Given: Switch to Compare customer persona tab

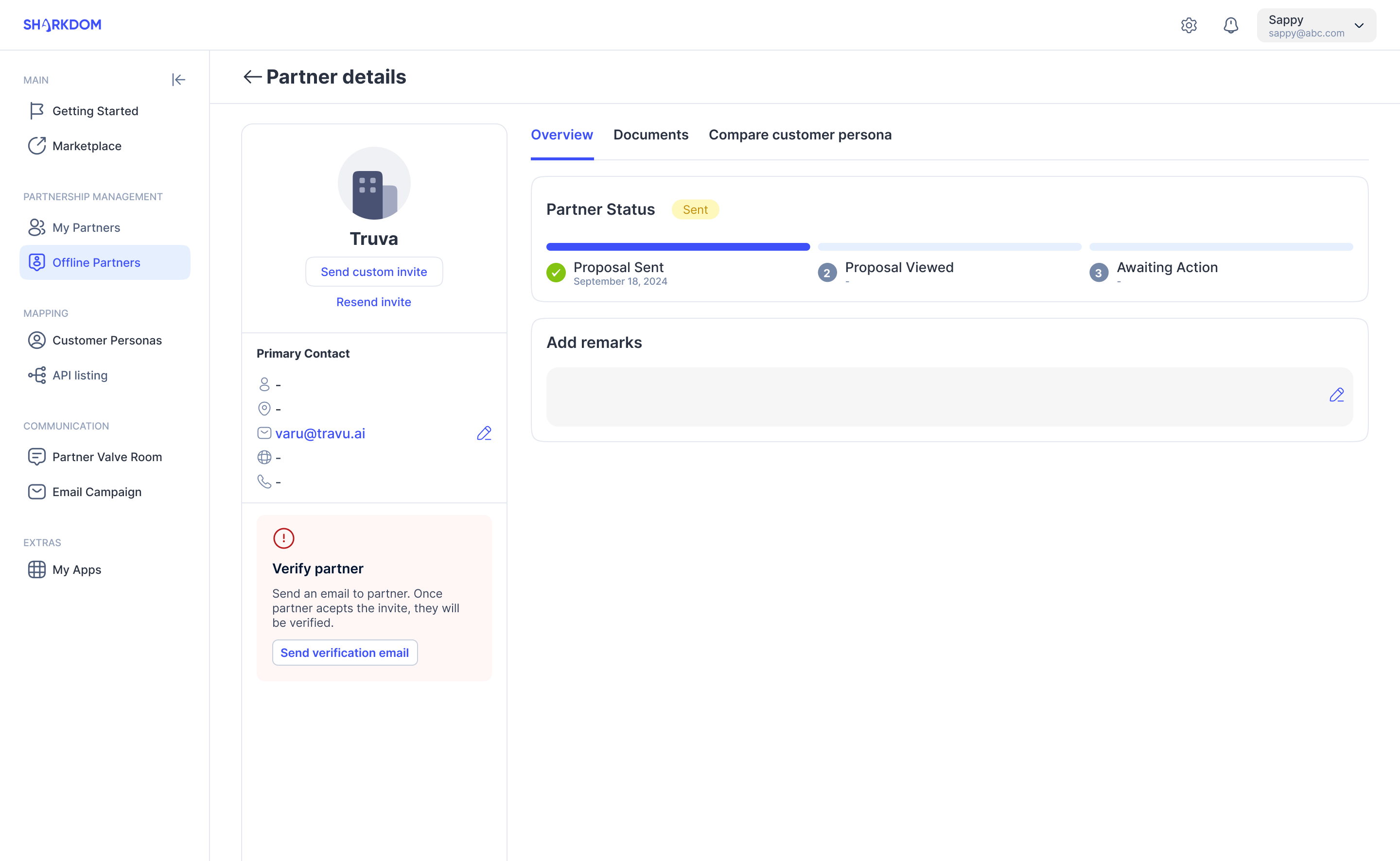Looking at the screenshot, I should 800,135.
